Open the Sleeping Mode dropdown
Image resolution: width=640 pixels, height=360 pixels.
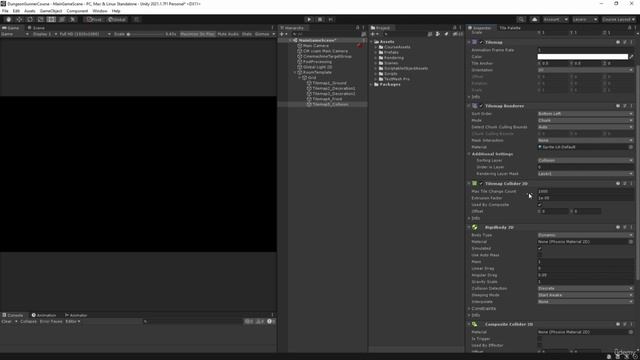click(x=585, y=295)
